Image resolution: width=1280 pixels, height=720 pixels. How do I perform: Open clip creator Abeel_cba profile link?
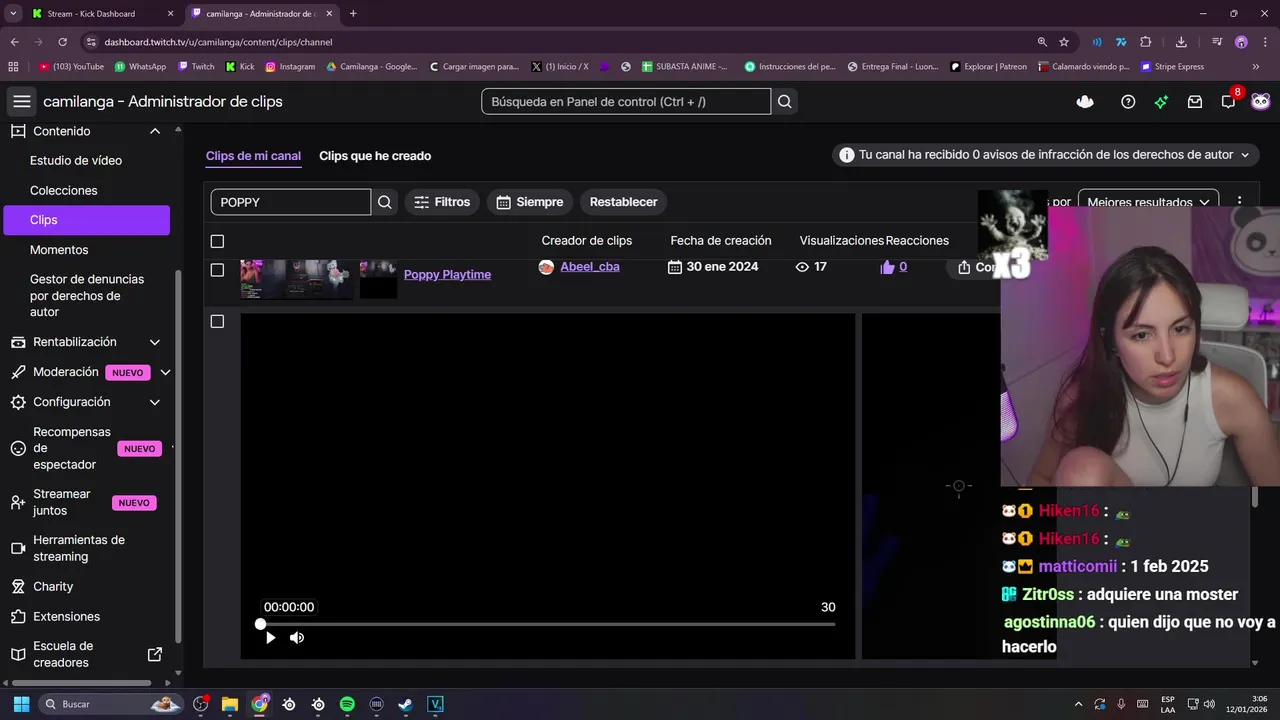pyautogui.click(x=590, y=267)
